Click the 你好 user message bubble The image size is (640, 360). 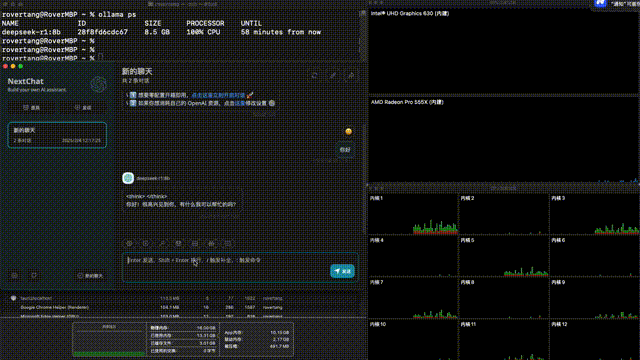coord(345,150)
